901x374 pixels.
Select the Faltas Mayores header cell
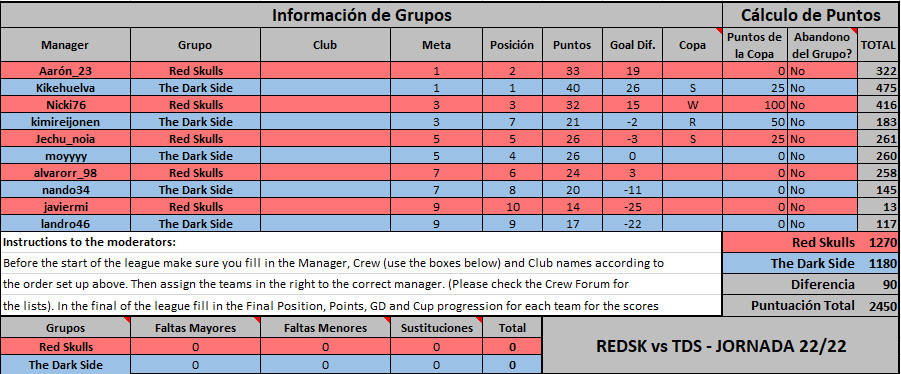coord(195,328)
